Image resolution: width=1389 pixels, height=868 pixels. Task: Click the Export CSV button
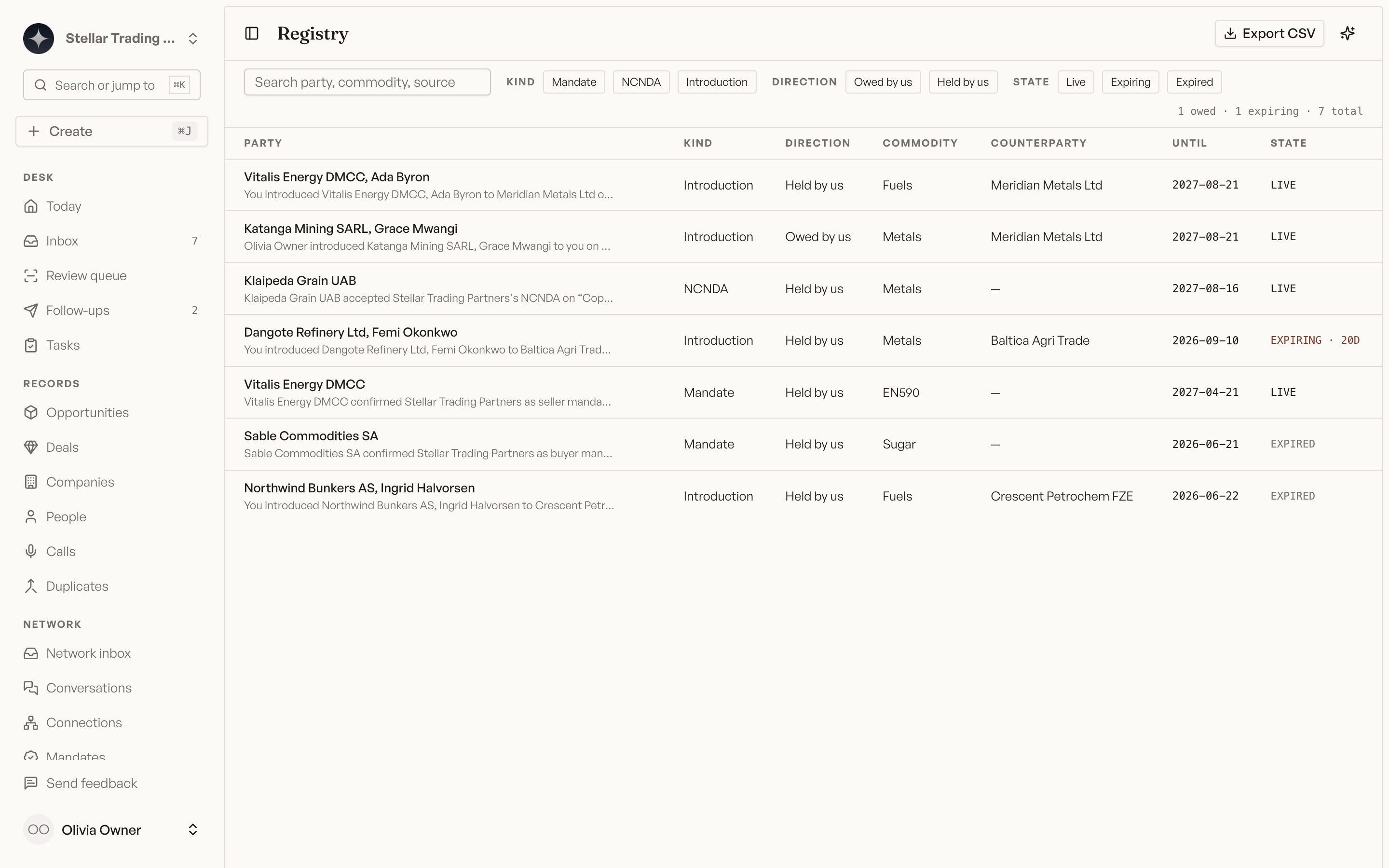(1269, 33)
